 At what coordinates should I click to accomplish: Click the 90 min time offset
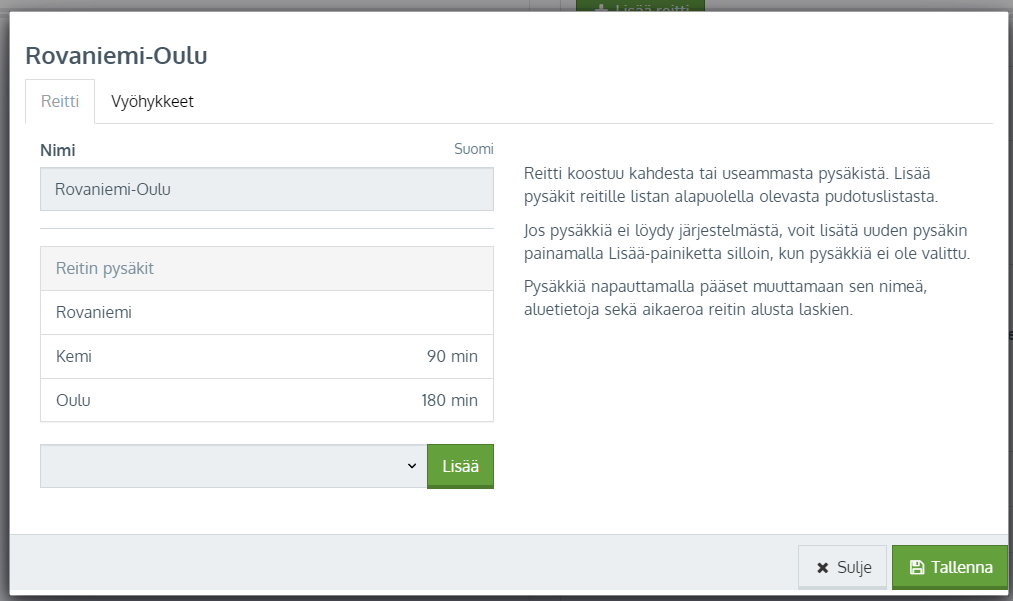[452, 356]
